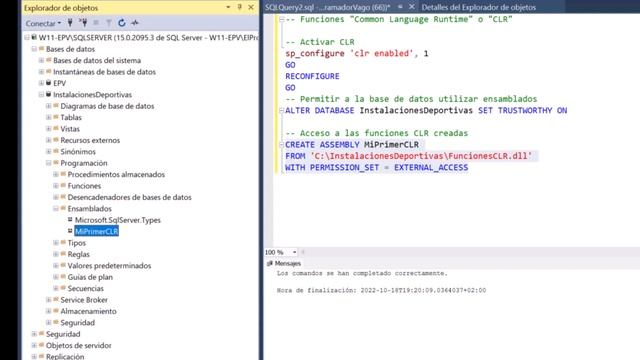Click TRUSTWORTHY keyword in ALTER DATABASE line
This screenshot has width=640, height=360.
(524, 111)
